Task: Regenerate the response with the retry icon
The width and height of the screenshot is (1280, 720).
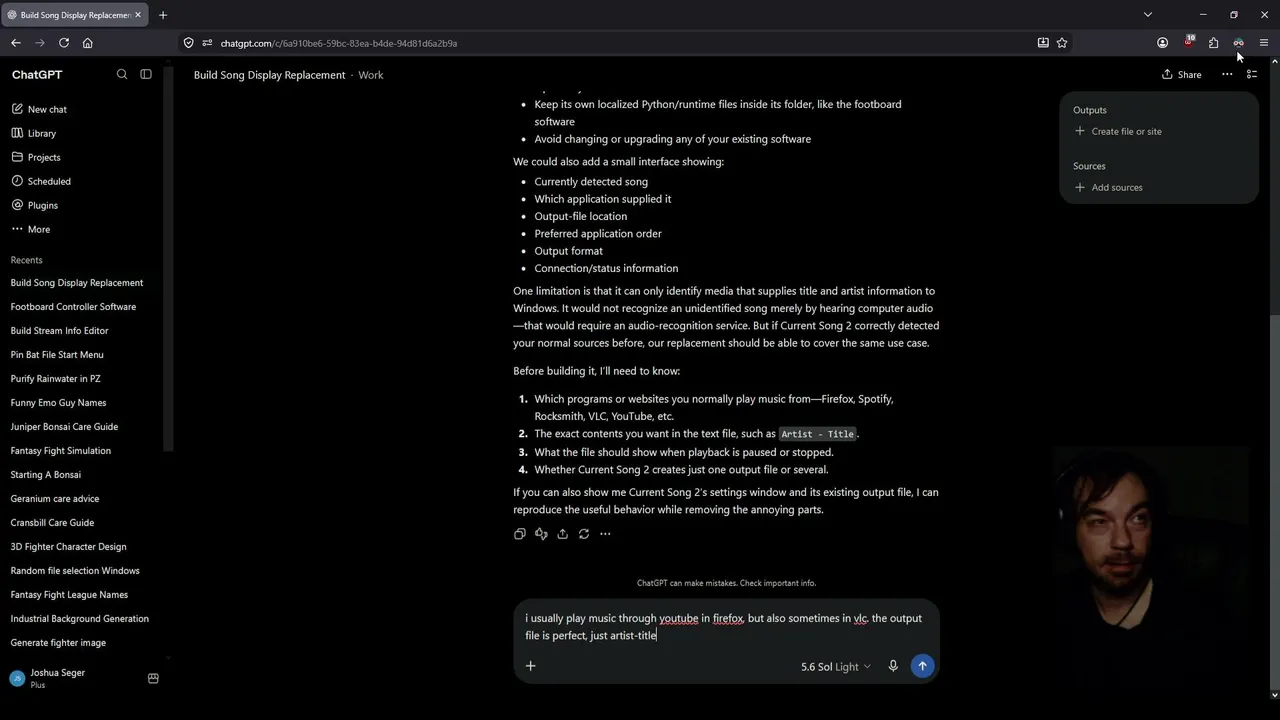Action: tap(584, 534)
